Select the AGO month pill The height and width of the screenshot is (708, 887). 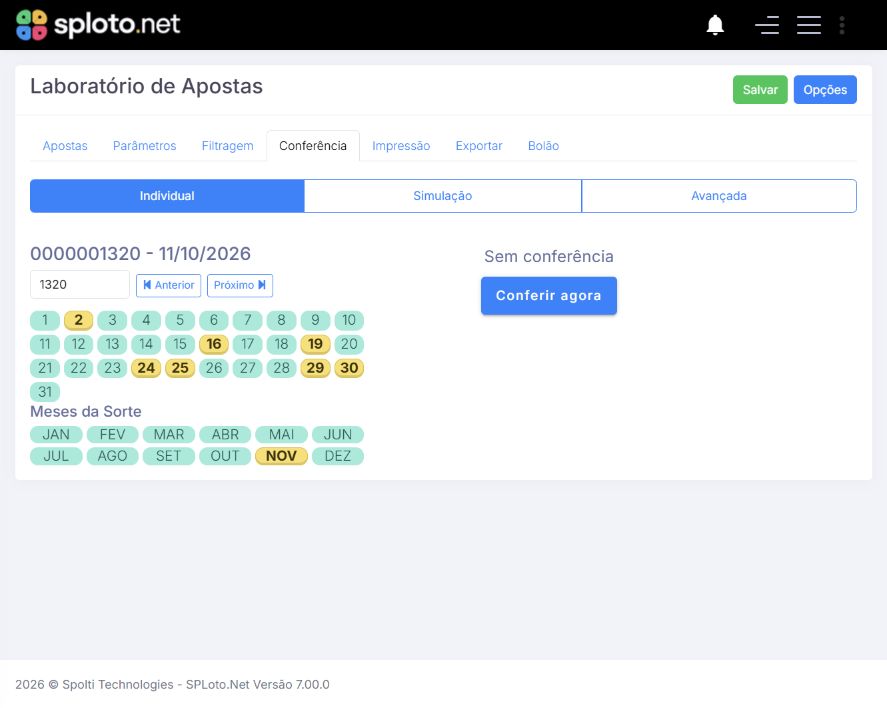pos(112,456)
